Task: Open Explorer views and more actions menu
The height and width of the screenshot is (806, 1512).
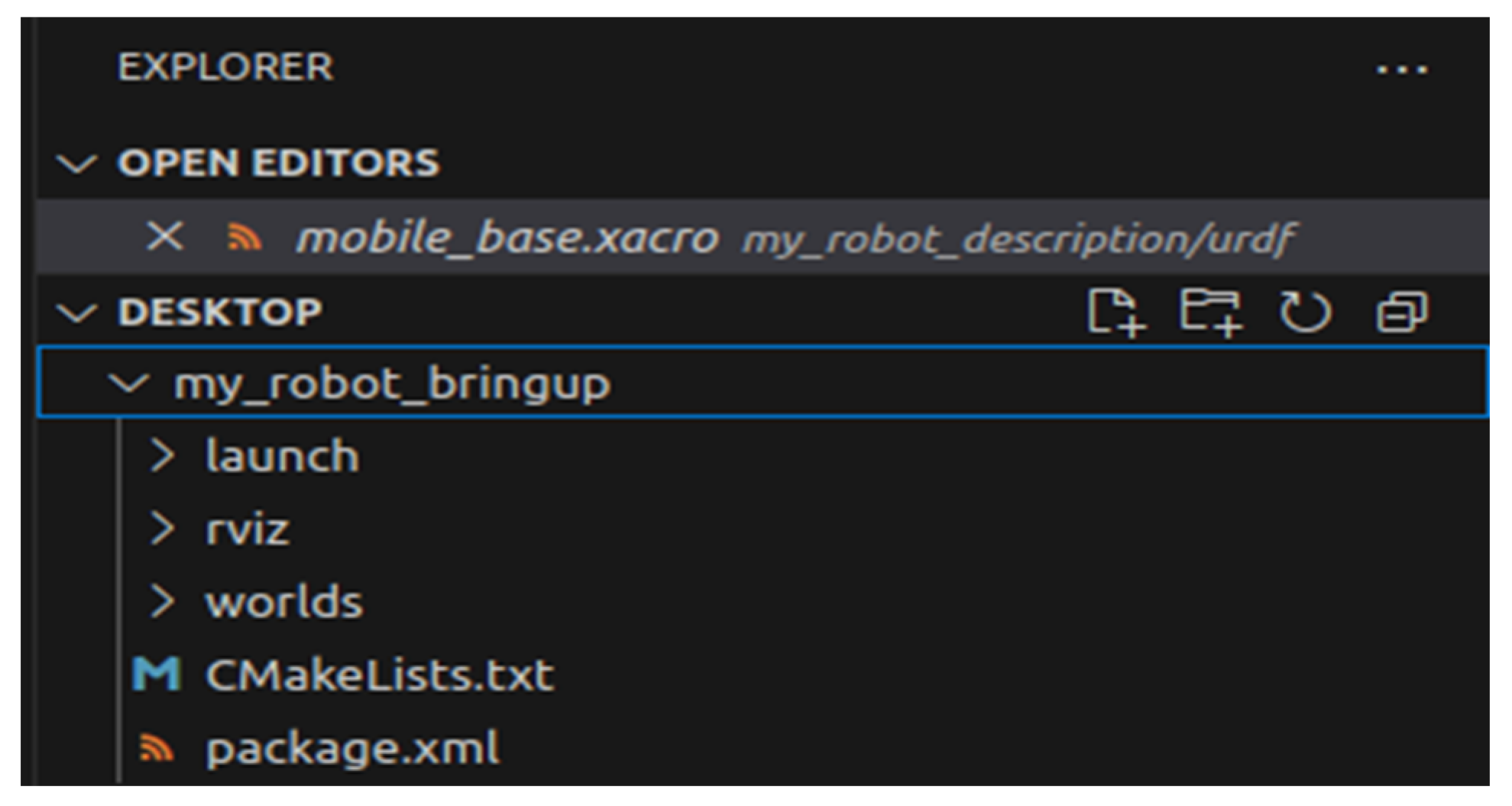Action: pyautogui.click(x=1401, y=70)
